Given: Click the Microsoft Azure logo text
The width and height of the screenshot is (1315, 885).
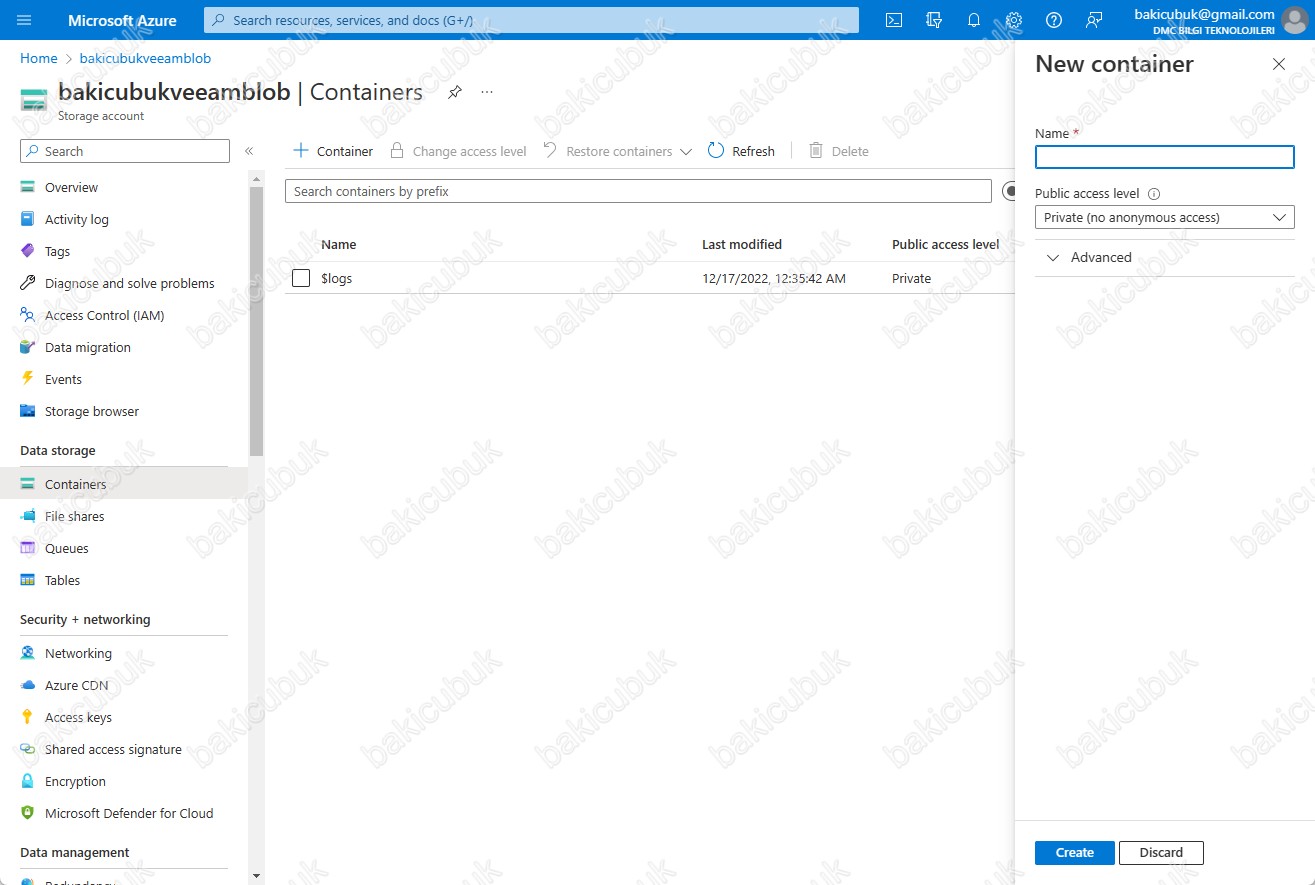Looking at the screenshot, I should (122, 20).
